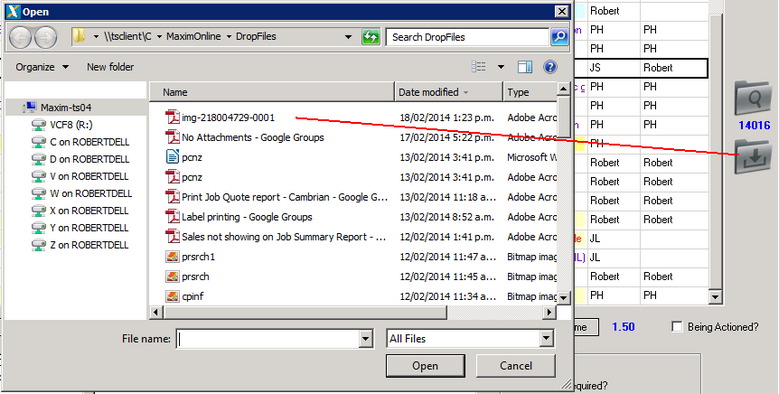The height and width of the screenshot is (394, 779).
Task: Open the Z on ROBERTDELL drive
Action: (80, 245)
